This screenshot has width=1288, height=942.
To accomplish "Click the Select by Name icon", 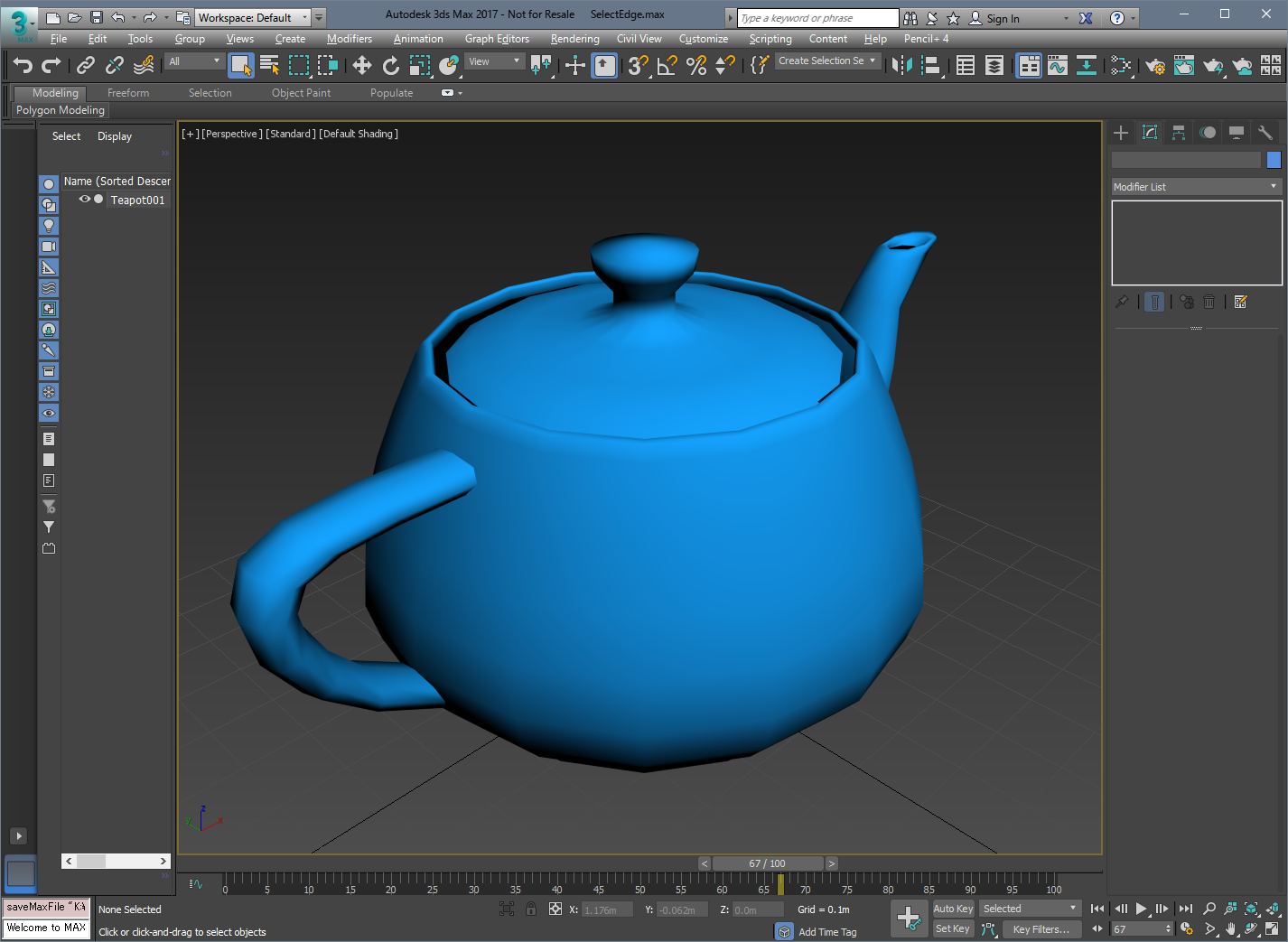I will tap(269, 65).
